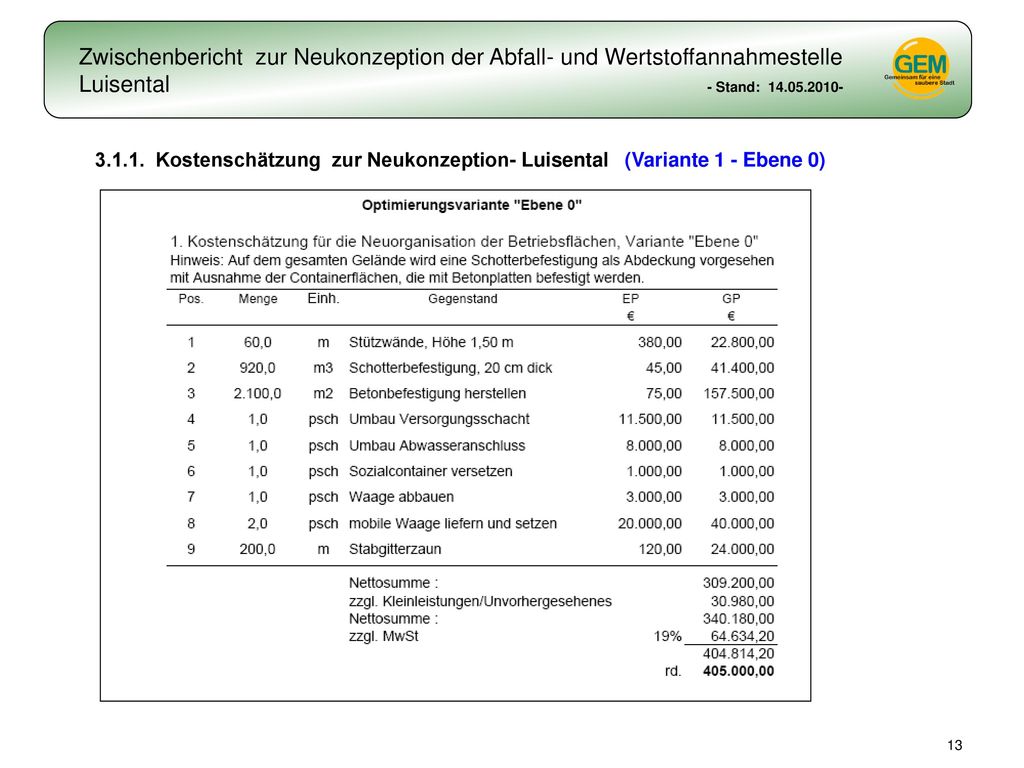Click "zzgl. Kleinleistungen/Unvorhergesehenes" label
This screenshot has height=768, width=1024.
[x=480, y=601]
